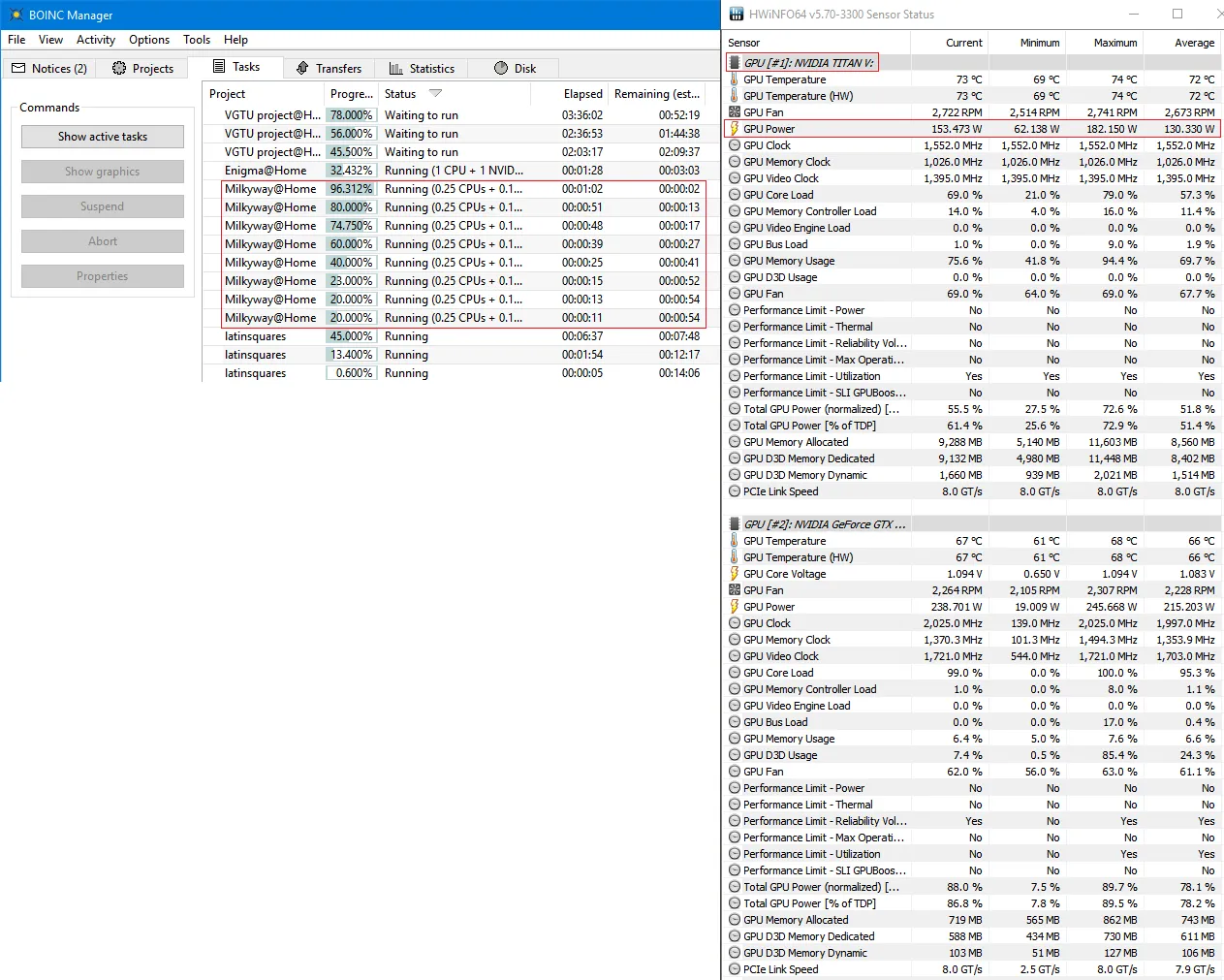Switch to the Notices (2) tab

coord(49,68)
